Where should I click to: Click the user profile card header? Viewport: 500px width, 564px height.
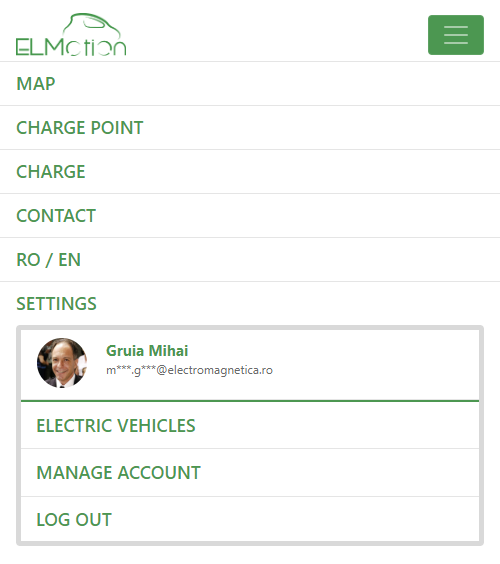pos(250,365)
